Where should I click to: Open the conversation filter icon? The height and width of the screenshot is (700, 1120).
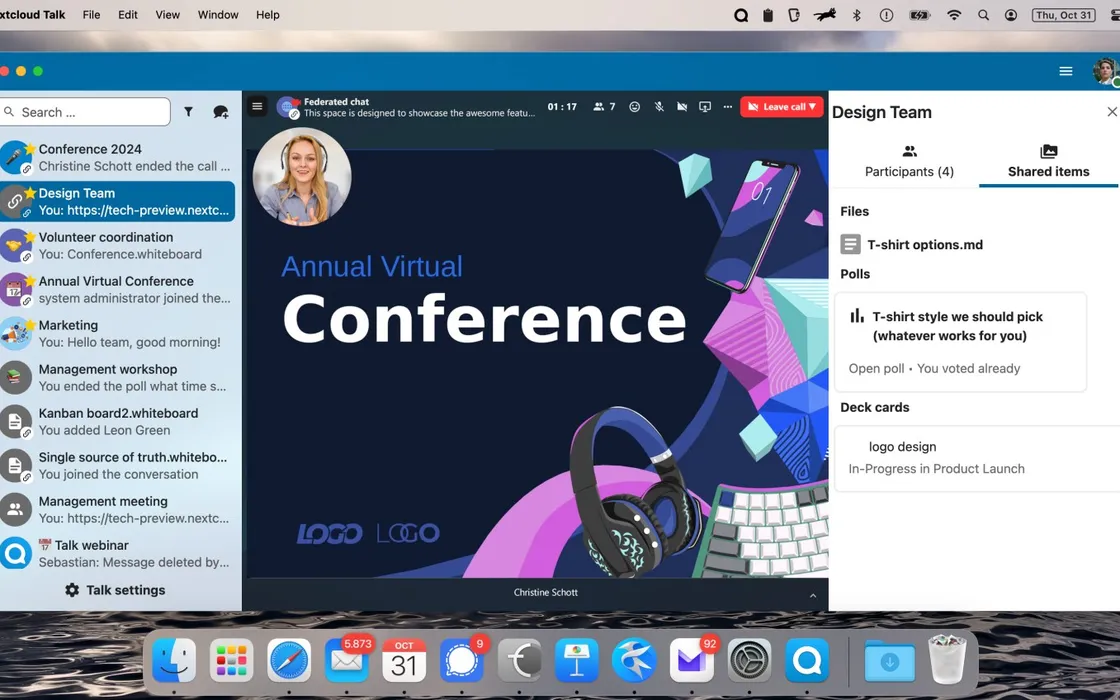coord(188,111)
